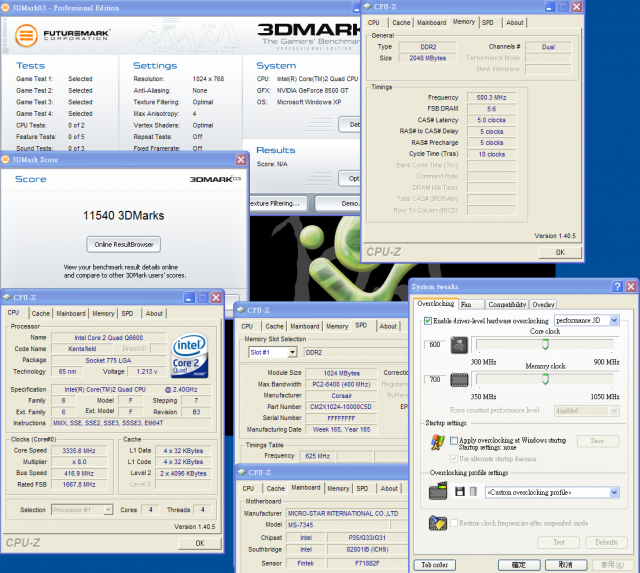Click OK in CPU-Z Memory window
This screenshot has height=573, width=640.
560,252
